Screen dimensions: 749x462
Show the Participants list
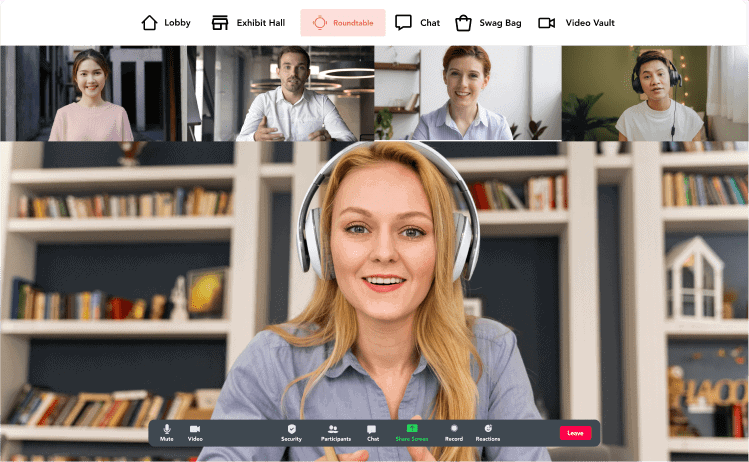335,432
